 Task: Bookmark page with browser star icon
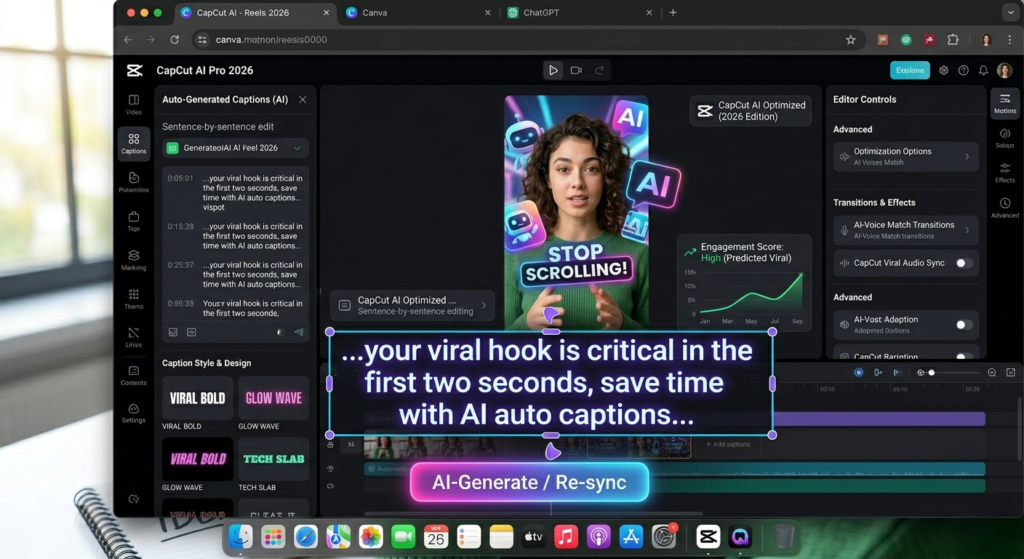(850, 40)
